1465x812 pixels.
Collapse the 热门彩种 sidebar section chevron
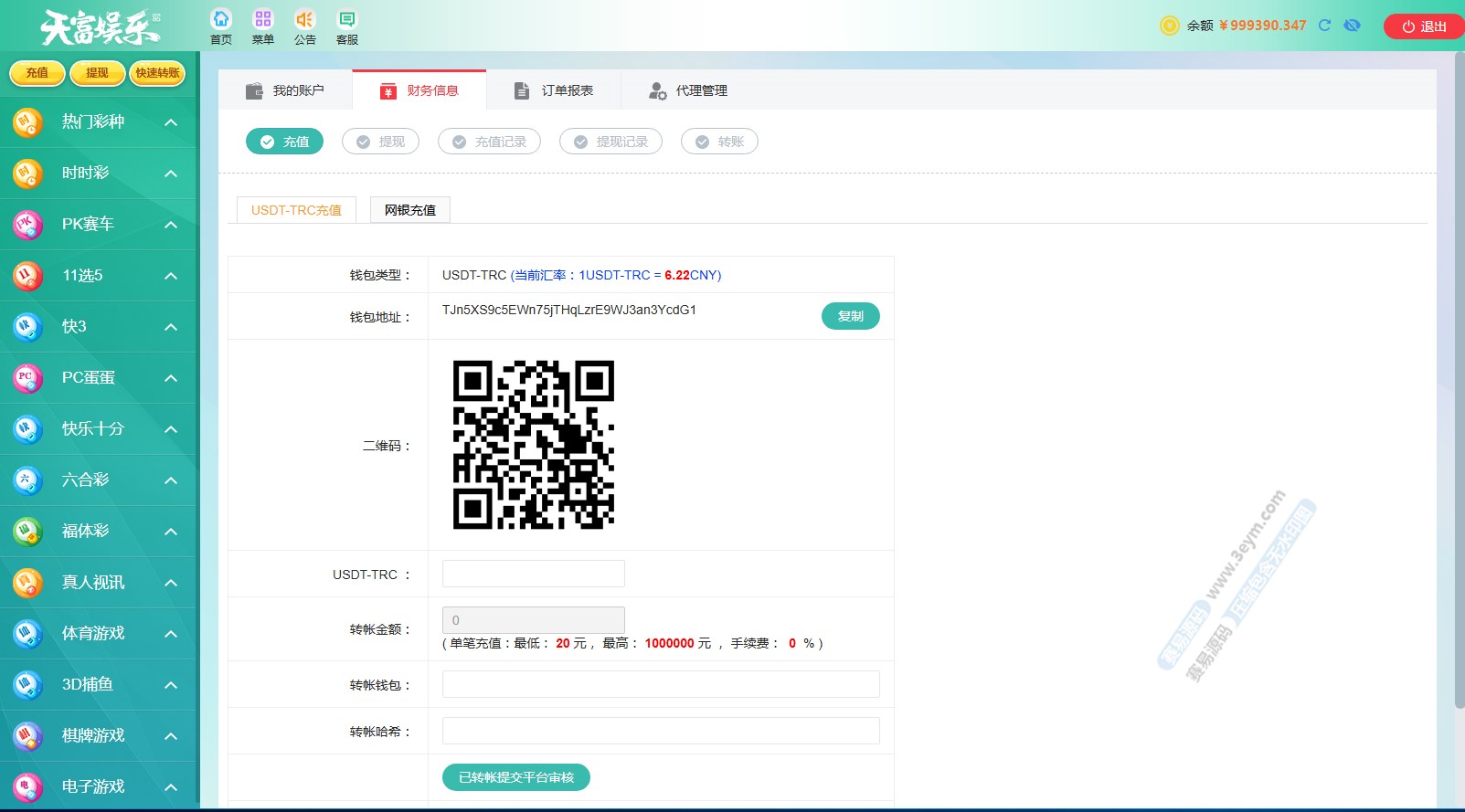171,122
